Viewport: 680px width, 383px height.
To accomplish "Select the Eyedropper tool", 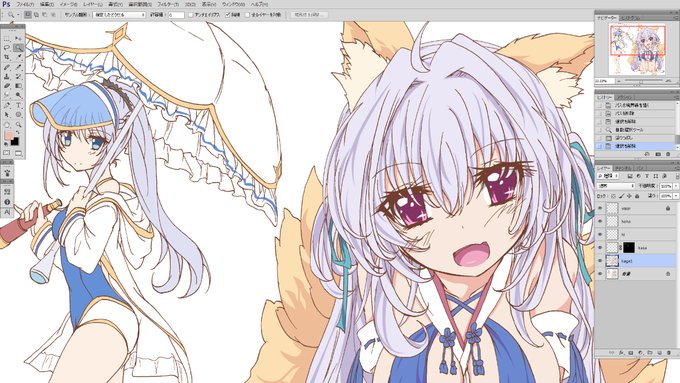I will tap(18, 57).
